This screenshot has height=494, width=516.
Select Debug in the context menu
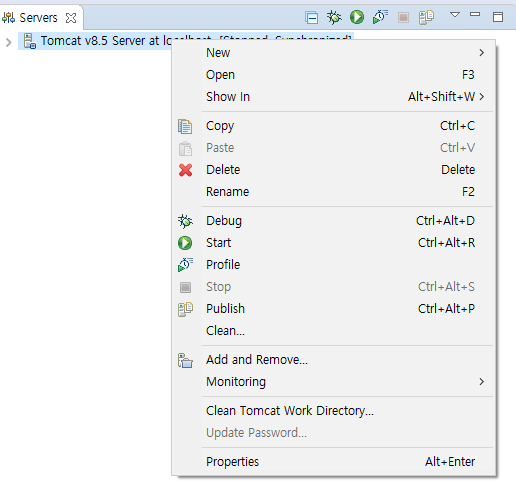[334, 221]
